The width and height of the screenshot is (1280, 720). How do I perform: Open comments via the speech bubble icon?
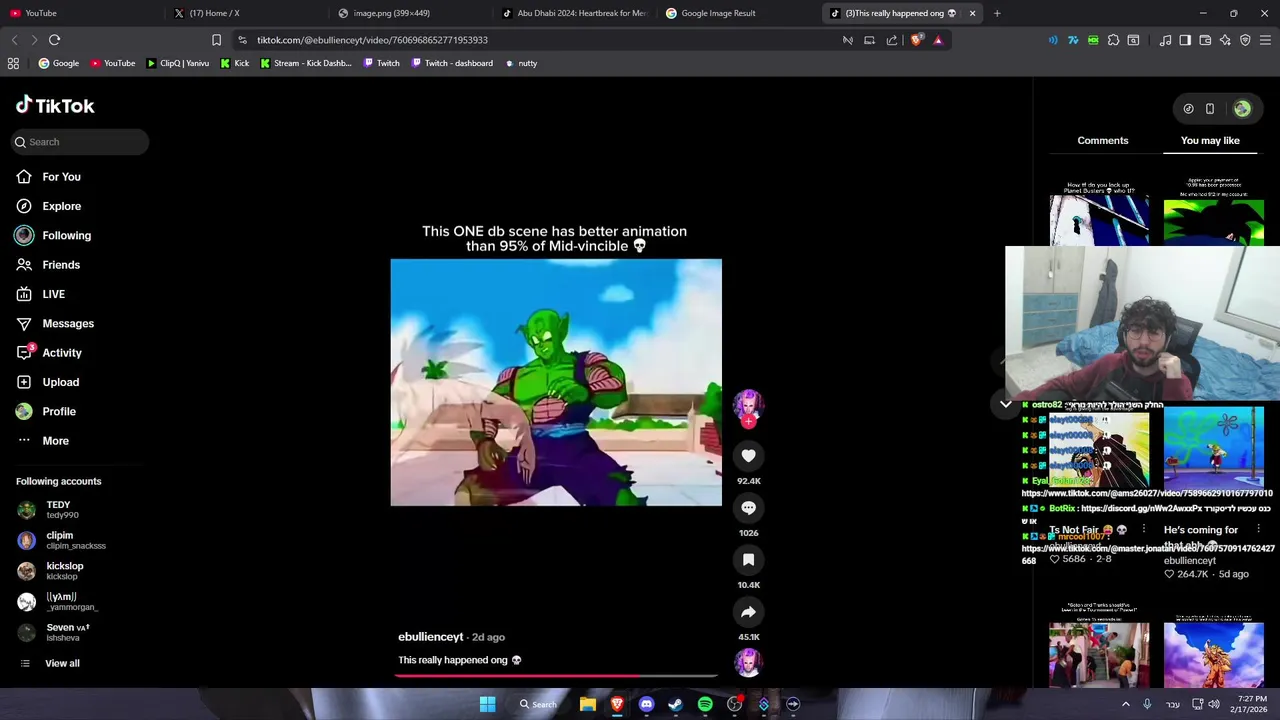point(748,508)
